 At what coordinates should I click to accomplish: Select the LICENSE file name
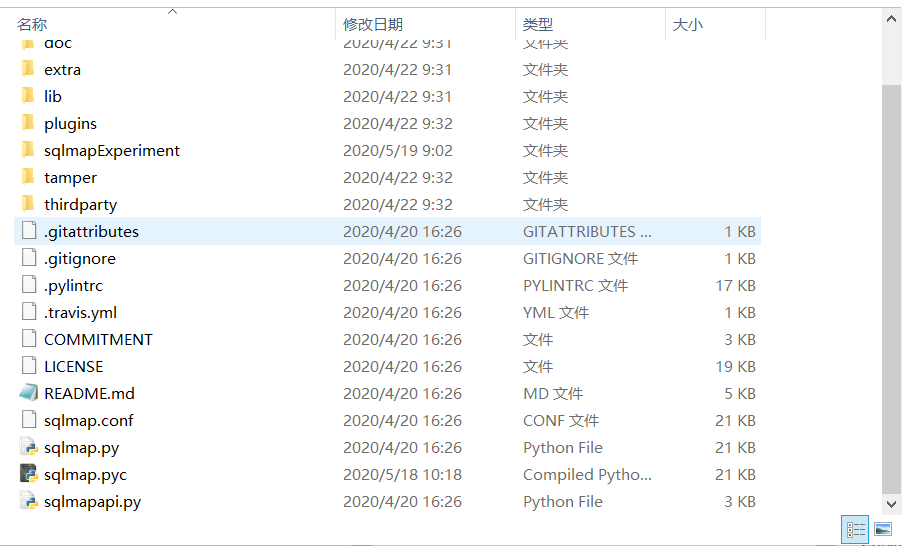[74, 366]
